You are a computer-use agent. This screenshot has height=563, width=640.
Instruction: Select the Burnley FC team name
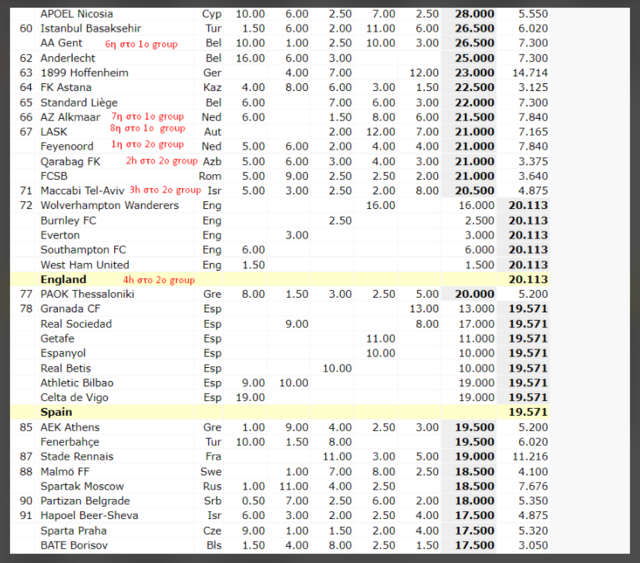click(x=68, y=221)
